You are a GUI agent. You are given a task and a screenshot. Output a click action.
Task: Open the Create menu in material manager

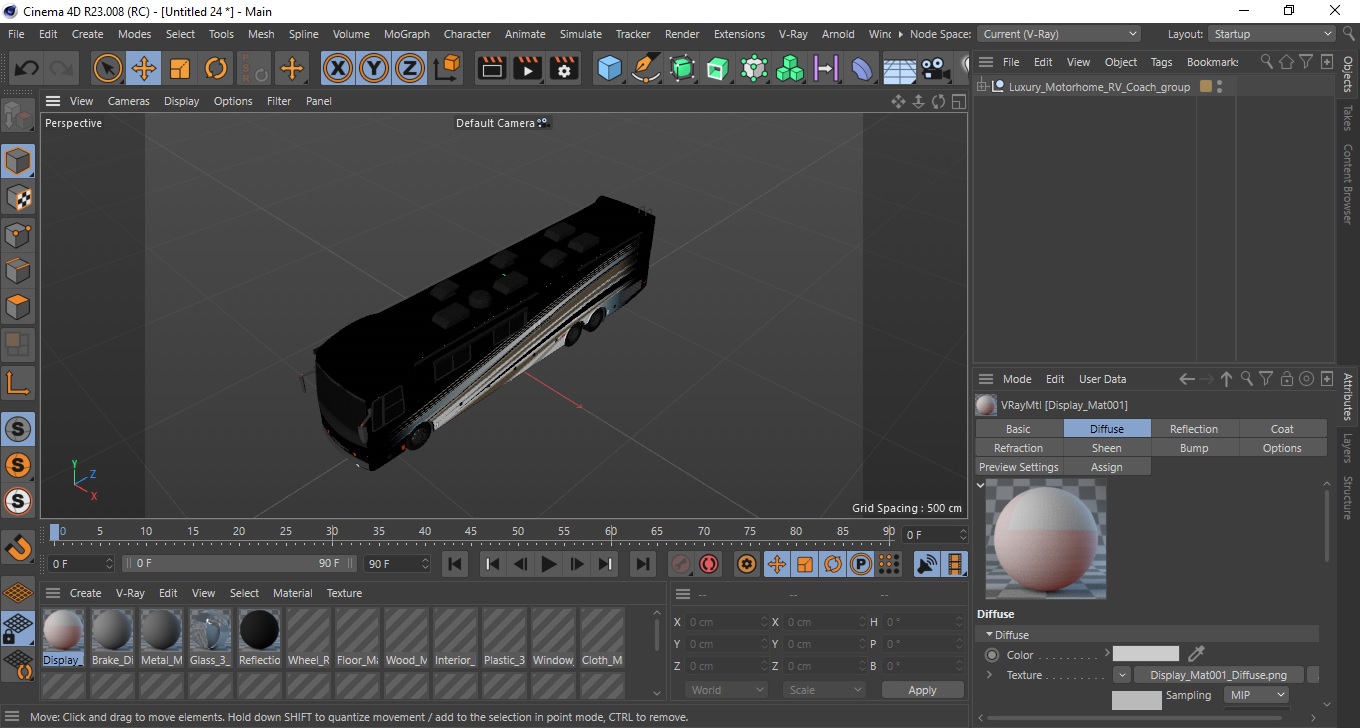pos(85,593)
